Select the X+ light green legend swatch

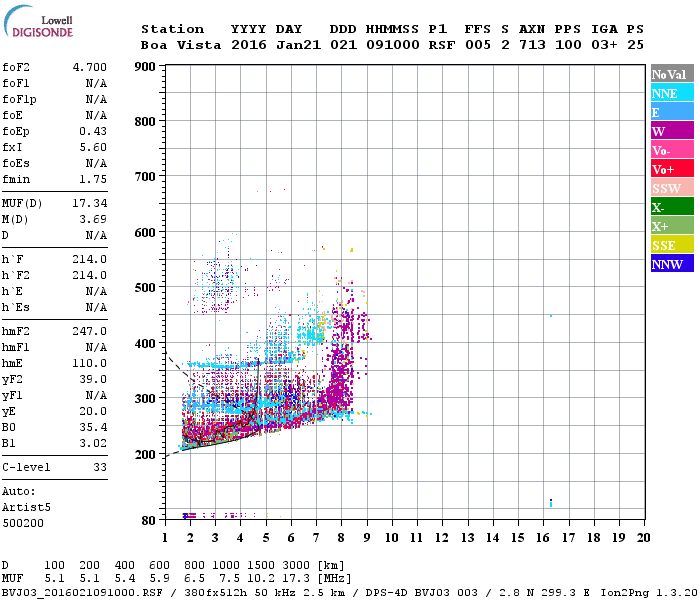click(x=672, y=226)
